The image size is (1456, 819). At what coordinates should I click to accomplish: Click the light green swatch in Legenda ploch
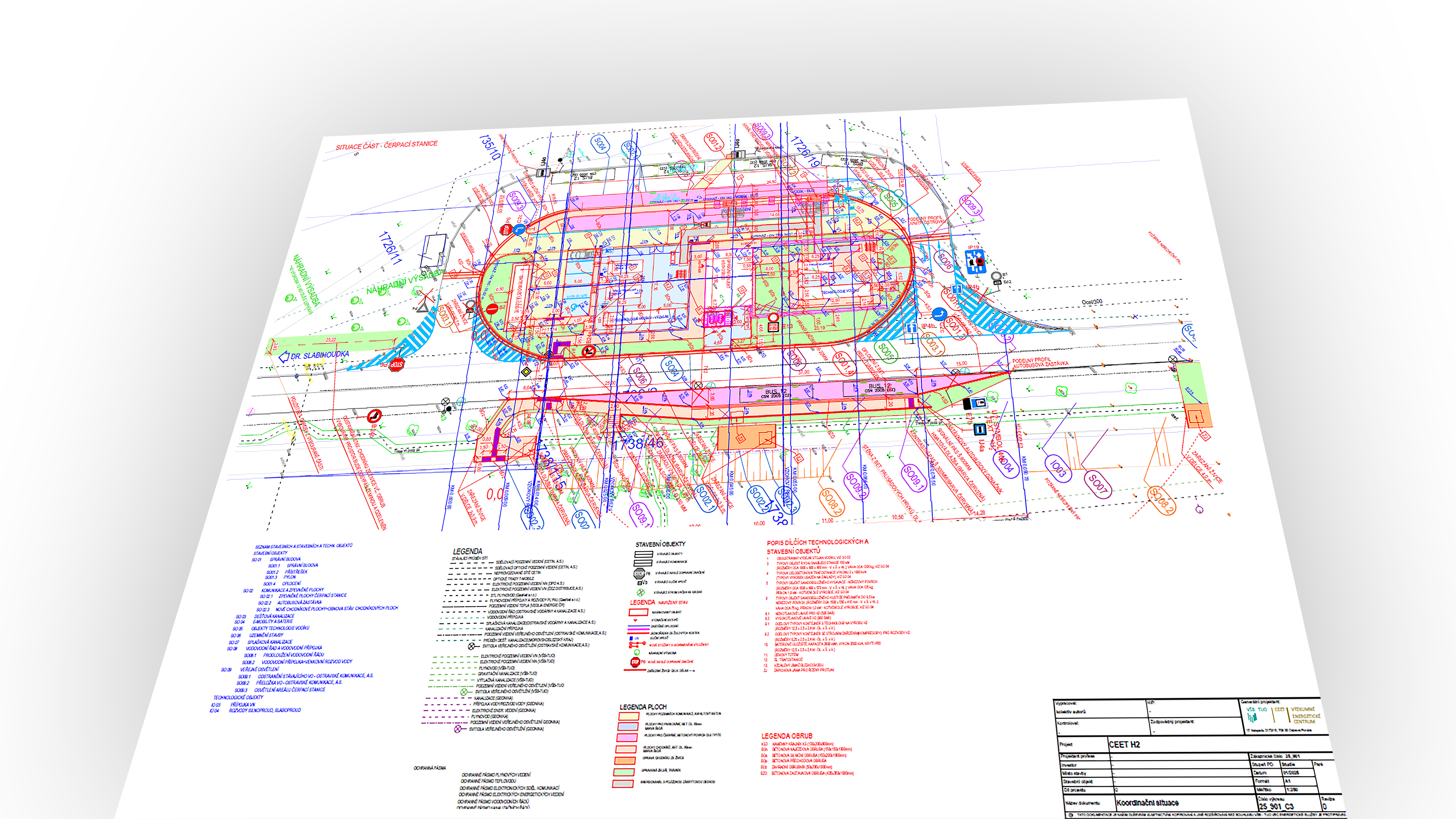click(624, 771)
